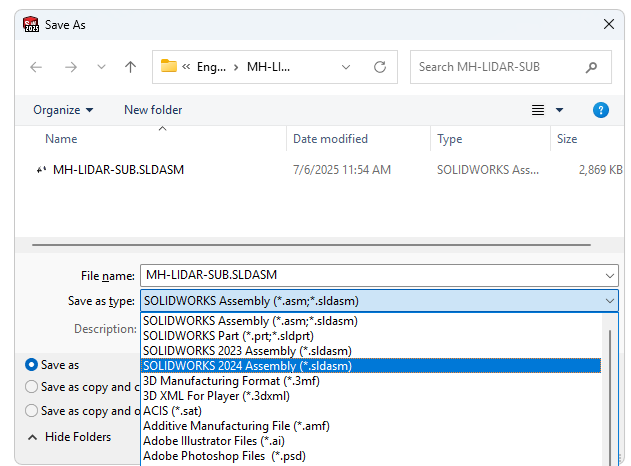Select the second Save as copy radio option
Screen dimensions: 631x466
(32, 387)
